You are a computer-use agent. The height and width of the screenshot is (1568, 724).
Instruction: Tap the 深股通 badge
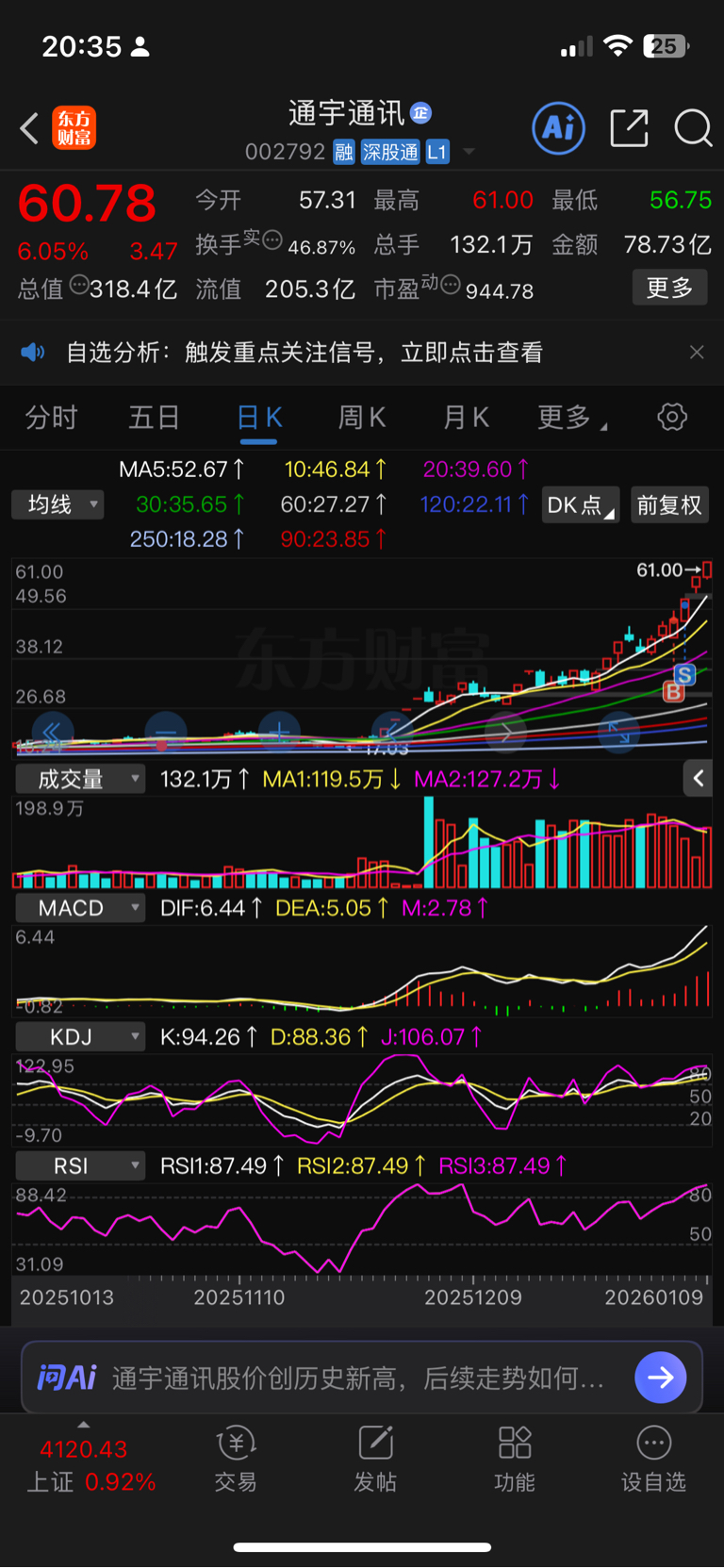tap(390, 152)
